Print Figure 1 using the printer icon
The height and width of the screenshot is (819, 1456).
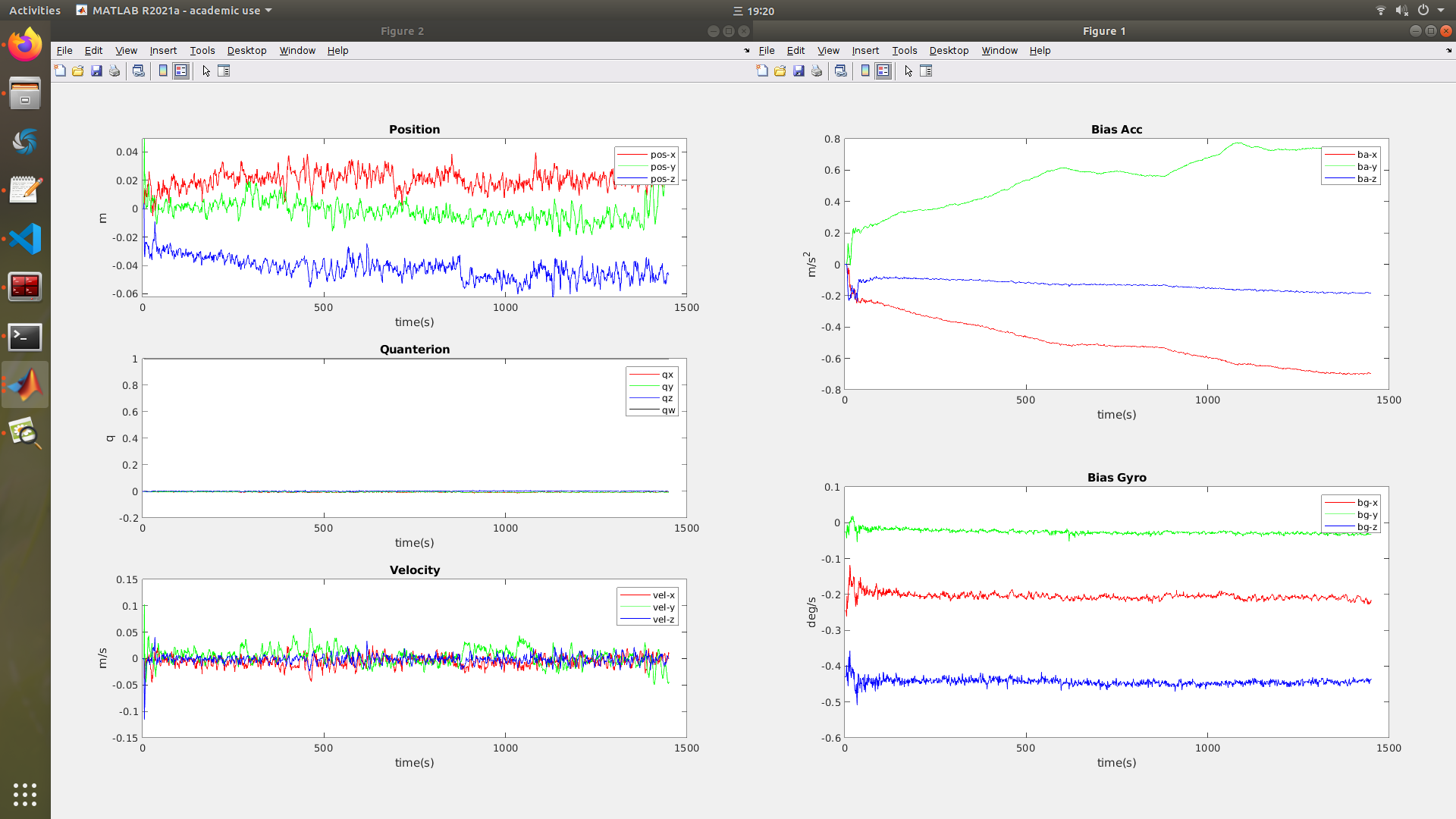tap(817, 71)
